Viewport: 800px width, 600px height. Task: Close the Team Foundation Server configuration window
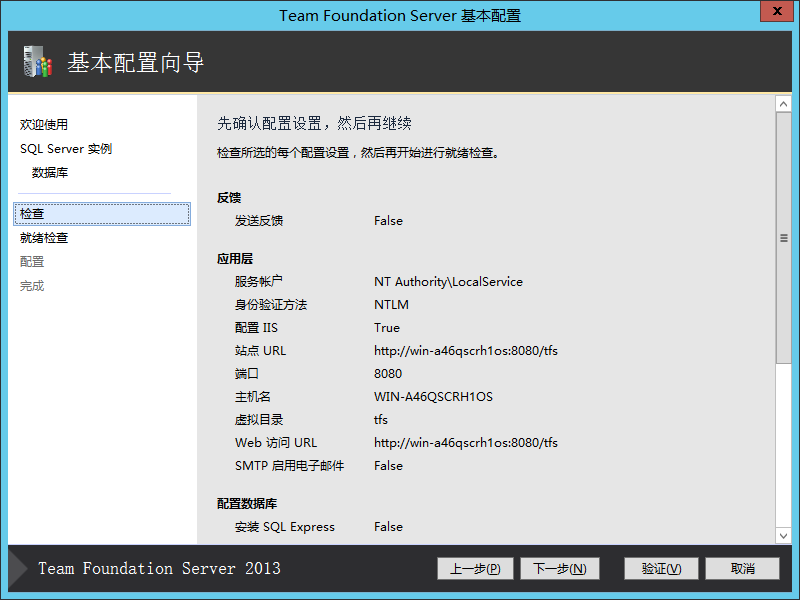777,11
